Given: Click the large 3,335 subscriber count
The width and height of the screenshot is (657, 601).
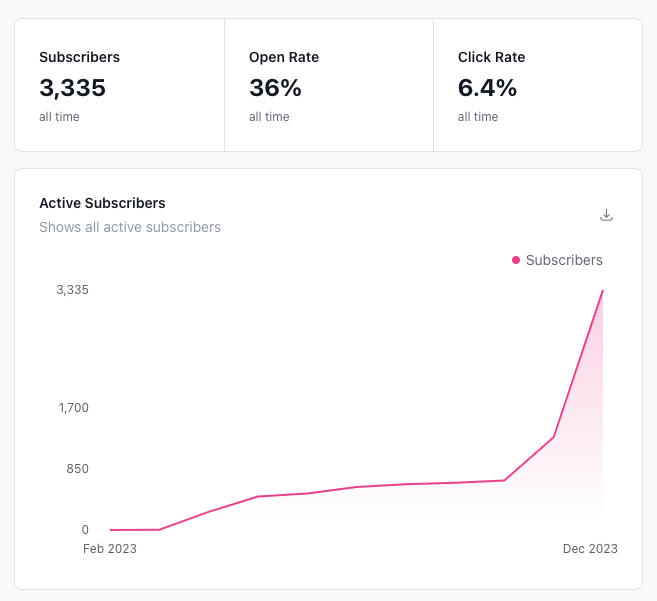Looking at the screenshot, I should 72,88.
